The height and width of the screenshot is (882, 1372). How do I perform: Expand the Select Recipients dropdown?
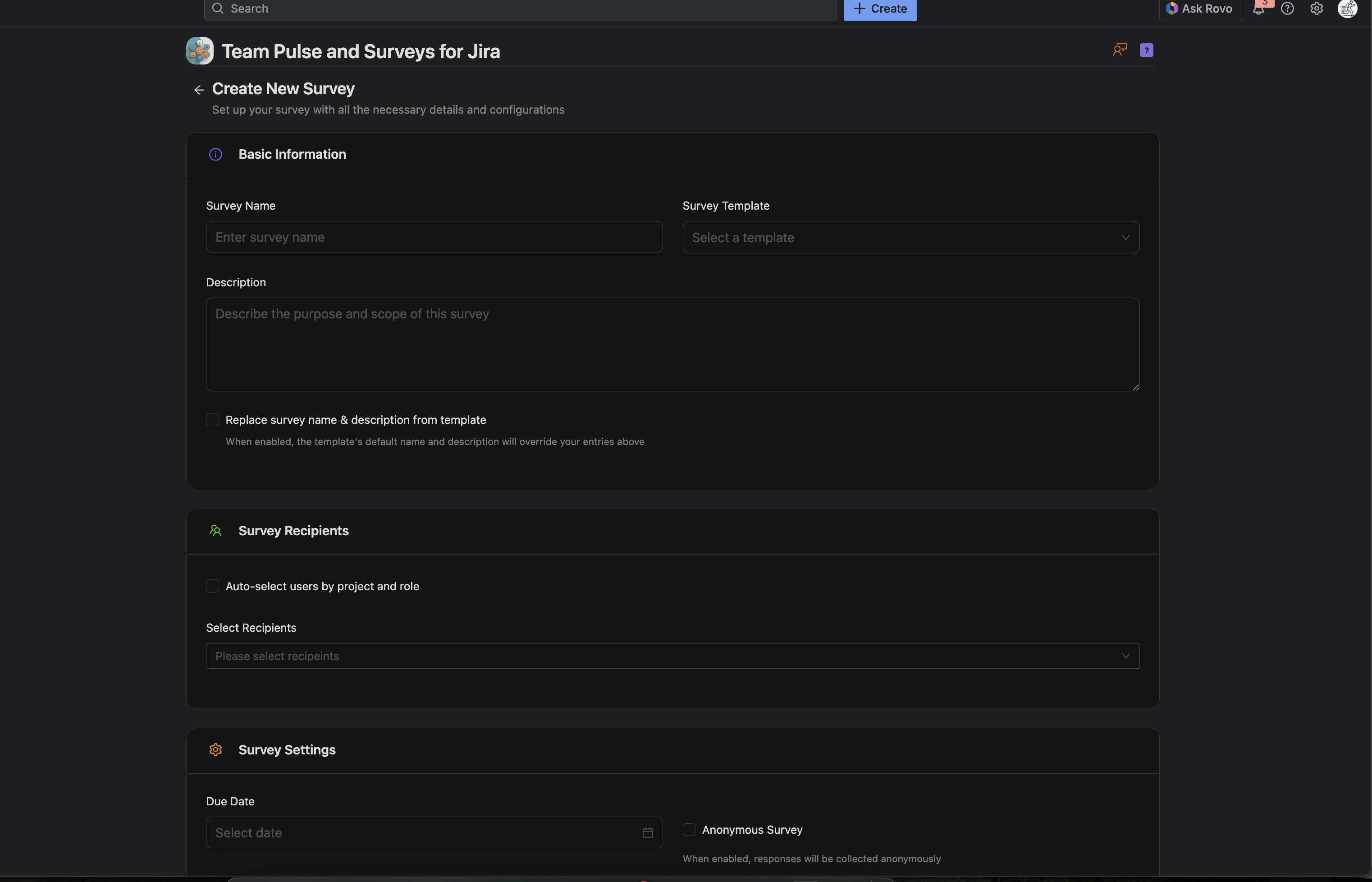point(672,657)
